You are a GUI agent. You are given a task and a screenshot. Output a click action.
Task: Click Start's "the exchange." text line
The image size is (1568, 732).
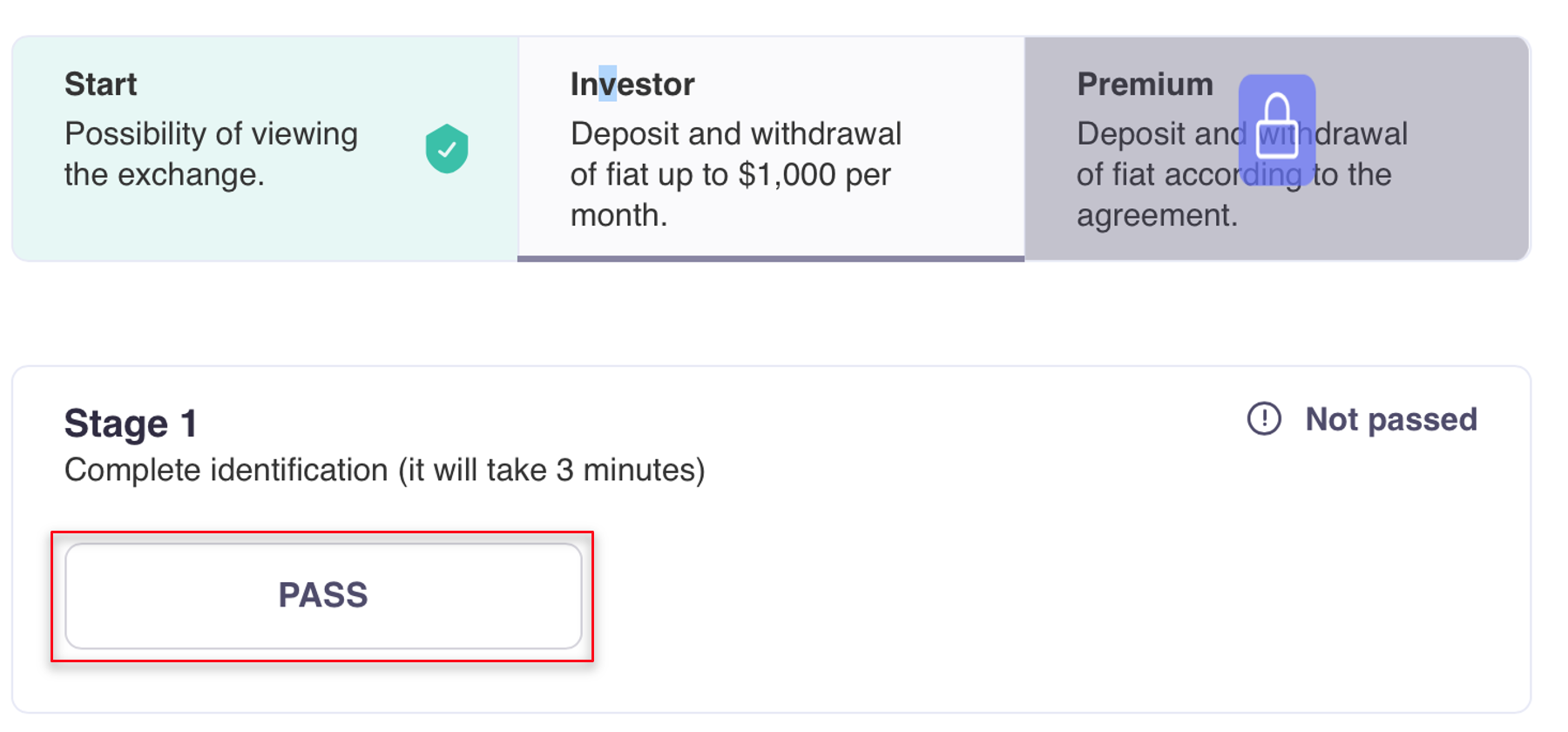pos(164,175)
